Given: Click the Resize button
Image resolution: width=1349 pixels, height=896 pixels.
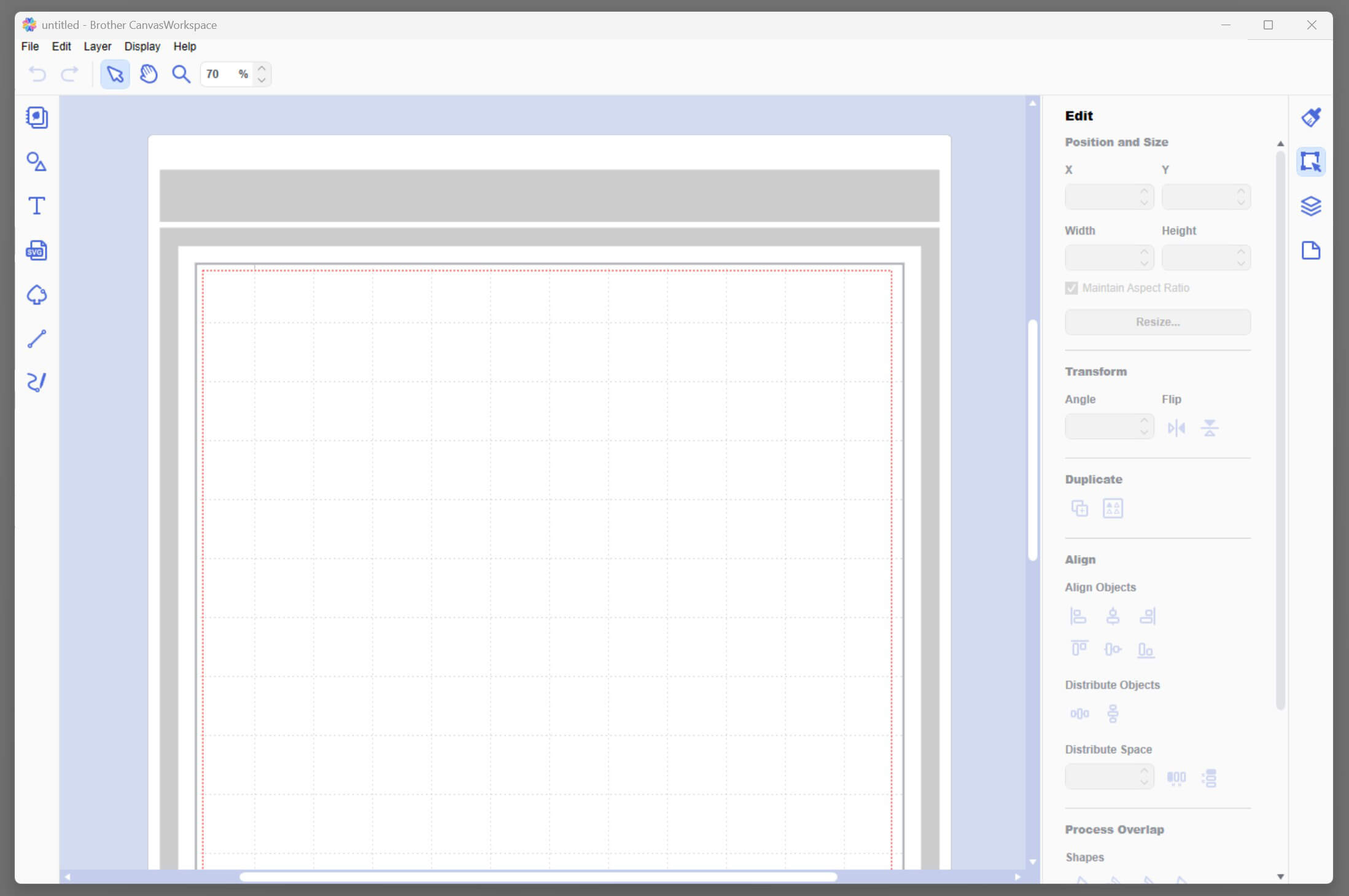Looking at the screenshot, I should 1156,322.
